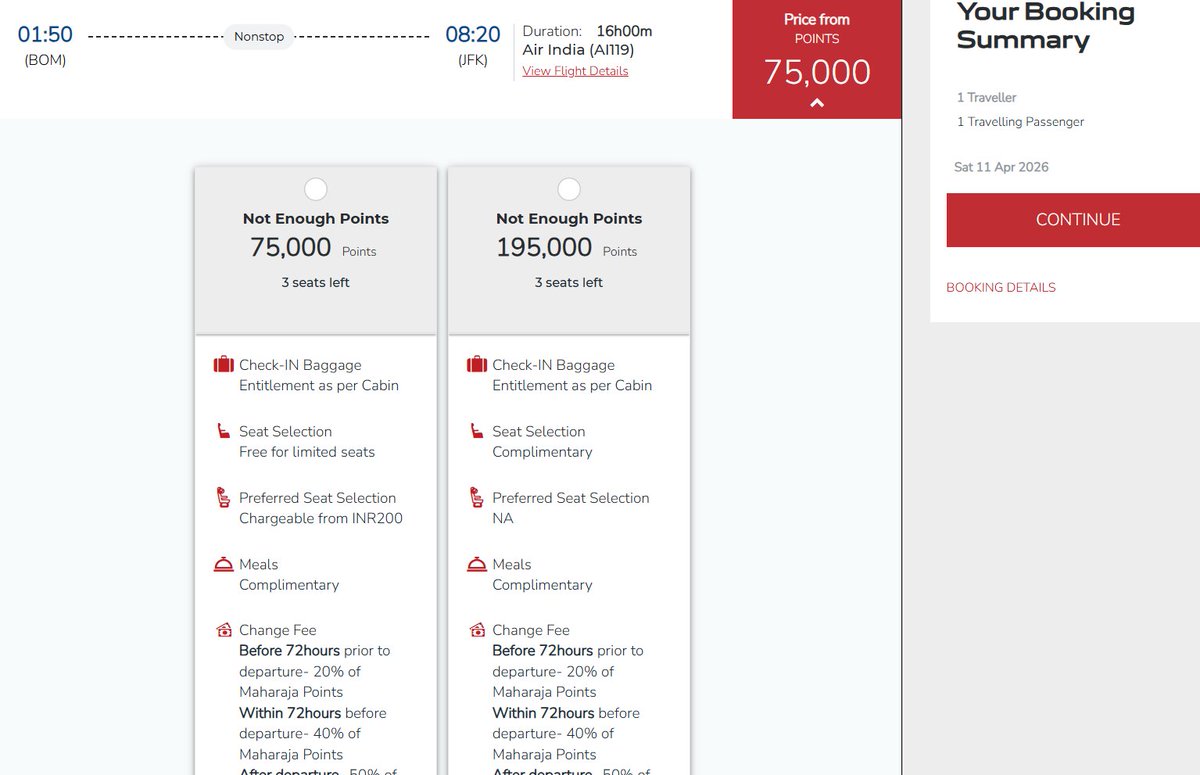This screenshot has height=775, width=1200.
Task: Click '3 seats left' in 195,000 card
Action: pyautogui.click(x=568, y=283)
